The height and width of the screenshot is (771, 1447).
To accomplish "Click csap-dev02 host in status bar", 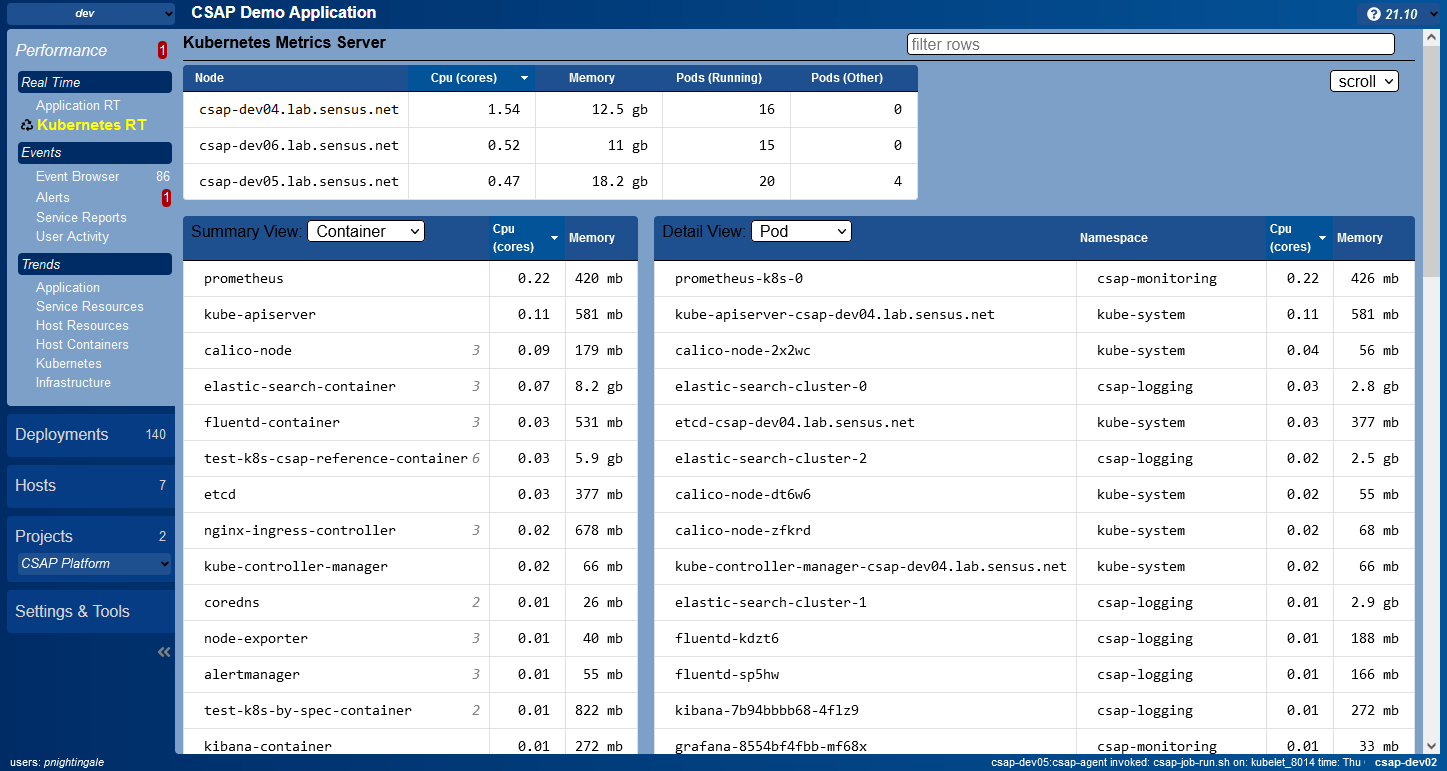I will coord(1407,762).
